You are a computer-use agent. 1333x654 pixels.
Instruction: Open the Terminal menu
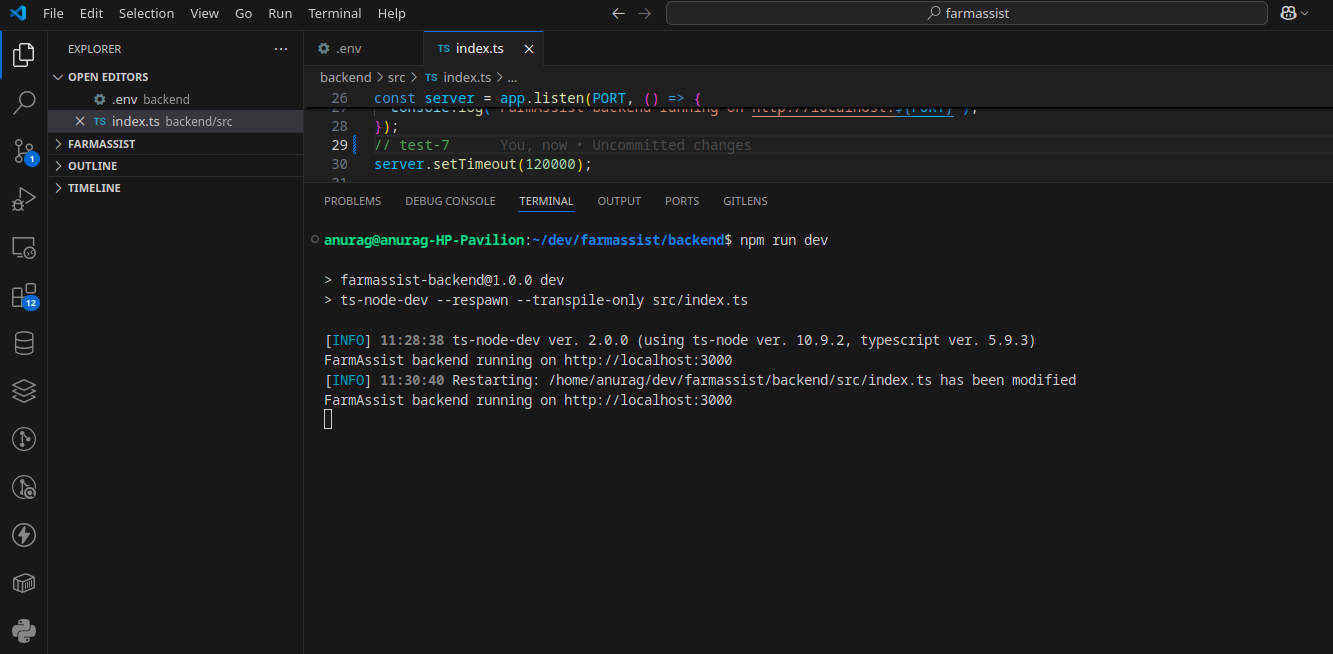pos(335,13)
